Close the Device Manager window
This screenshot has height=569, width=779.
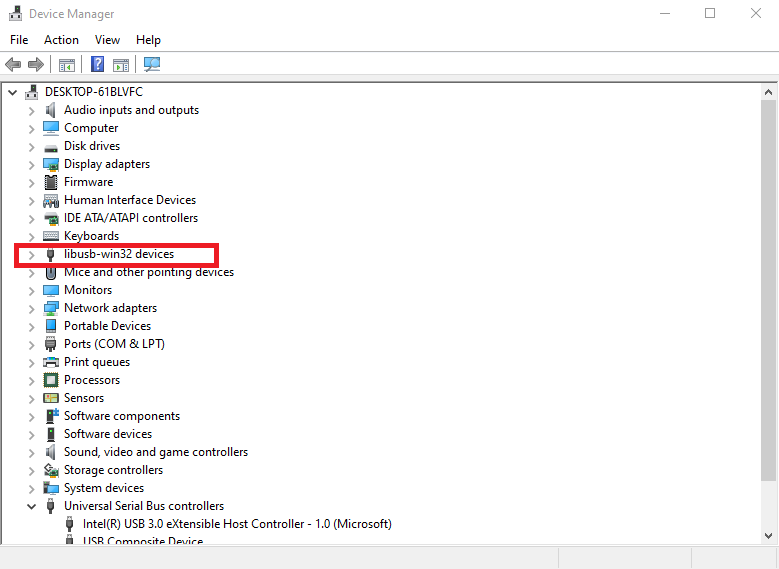coord(756,13)
